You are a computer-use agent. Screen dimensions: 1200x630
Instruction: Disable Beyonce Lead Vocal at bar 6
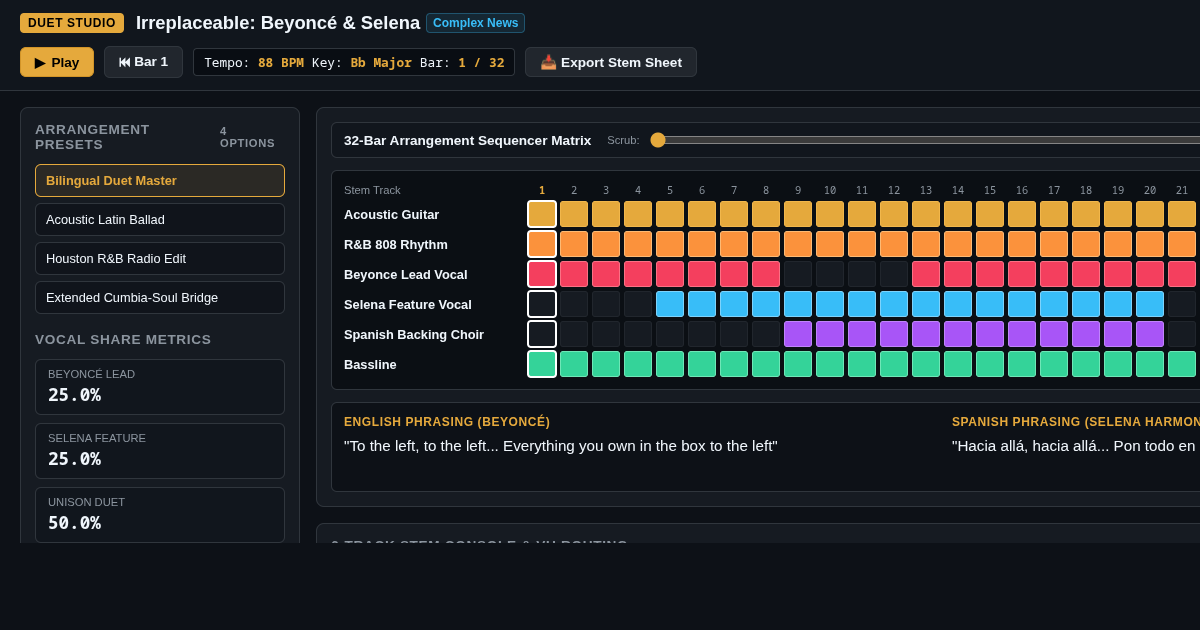702,274
